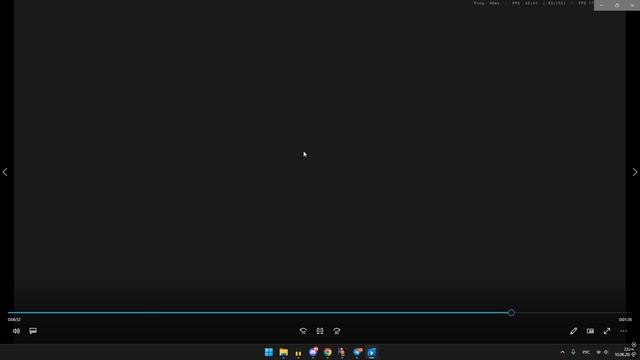Pause the video with the center playback button
640x360 pixels.
[x=320, y=331]
